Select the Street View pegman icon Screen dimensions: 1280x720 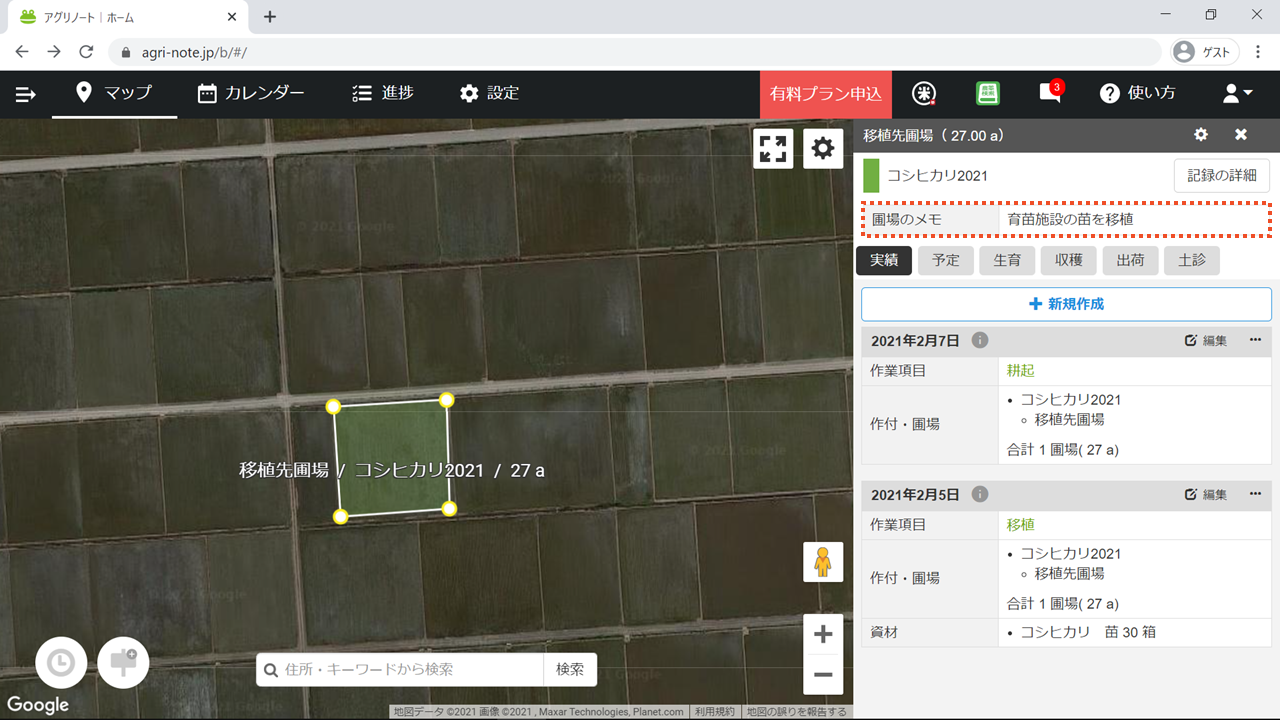823,562
